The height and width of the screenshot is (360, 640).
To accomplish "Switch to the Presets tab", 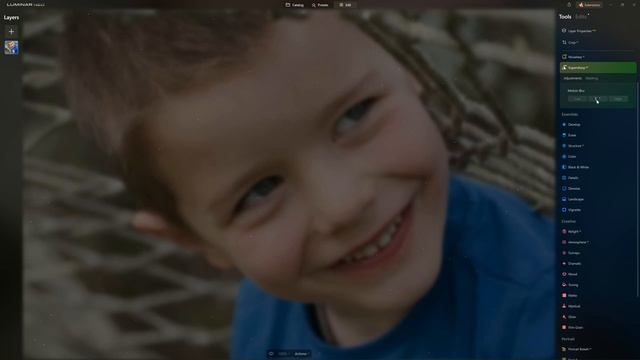I will [320, 5].
